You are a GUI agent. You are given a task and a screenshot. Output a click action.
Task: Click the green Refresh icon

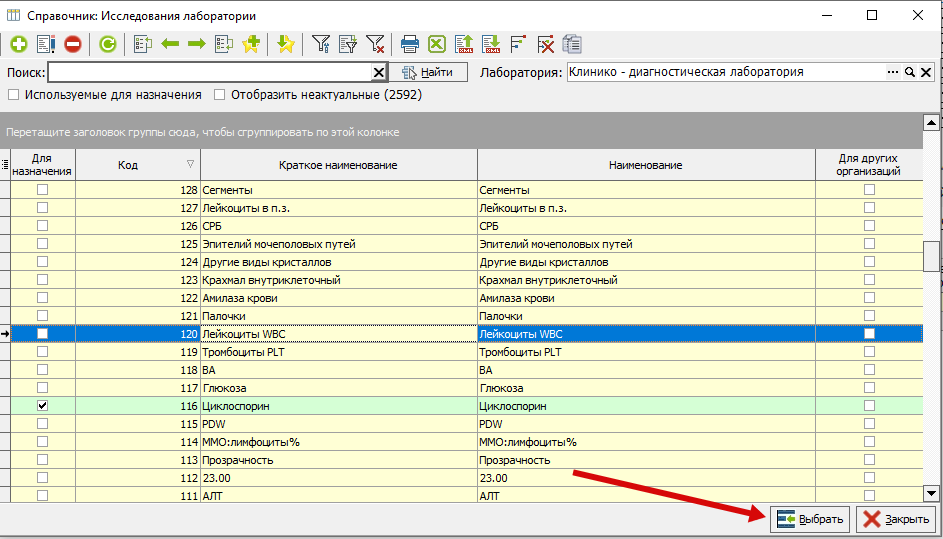[x=108, y=44]
